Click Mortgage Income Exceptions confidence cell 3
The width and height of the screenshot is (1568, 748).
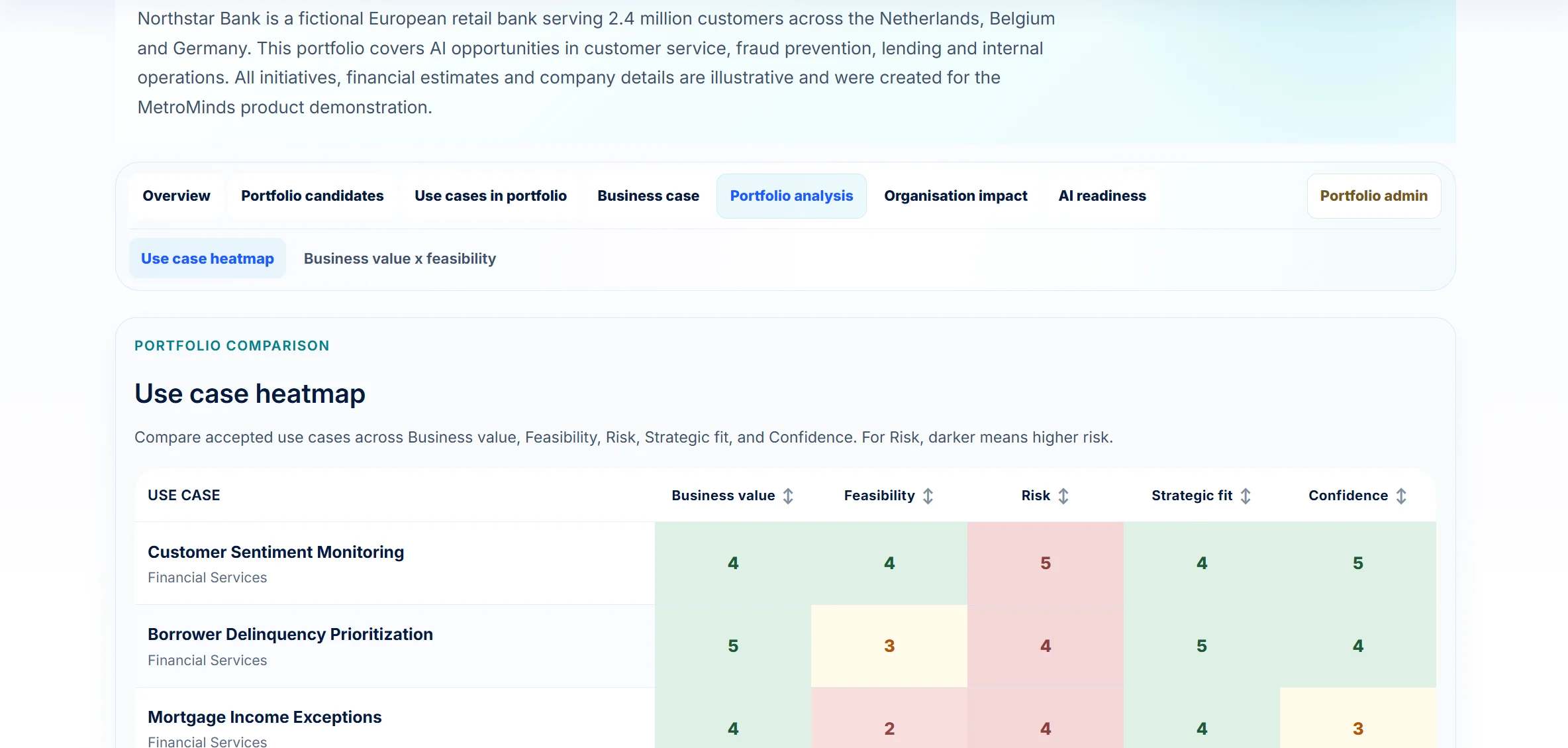click(1357, 718)
